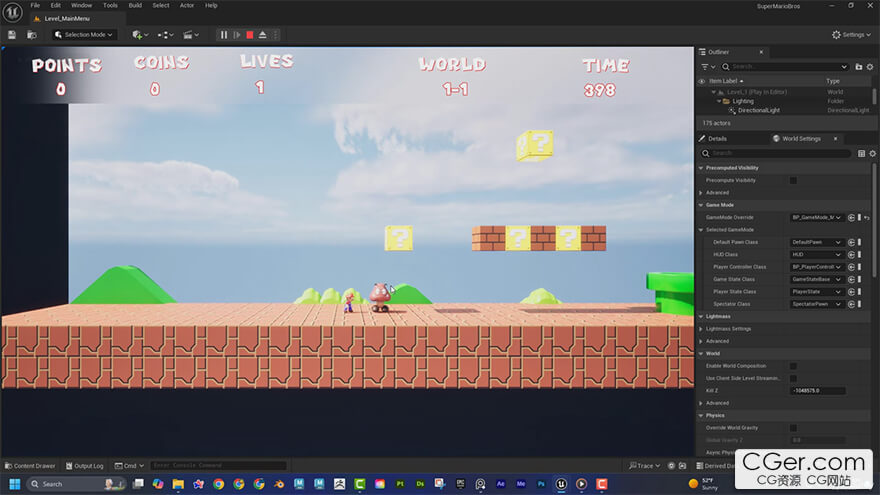Image resolution: width=880 pixels, height=495 pixels.
Task: Open the Help menu
Action: tap(211, 6)
